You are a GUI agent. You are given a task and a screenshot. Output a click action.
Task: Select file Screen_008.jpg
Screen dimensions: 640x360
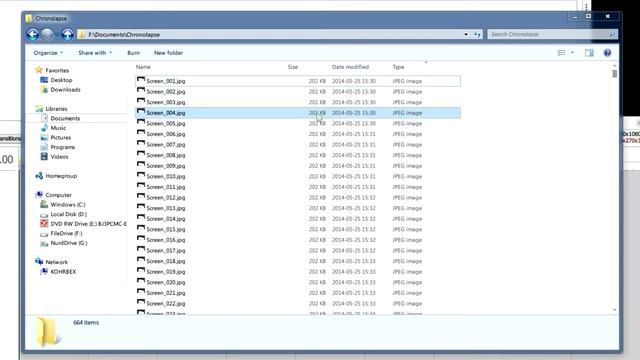[x=298, y=155]
